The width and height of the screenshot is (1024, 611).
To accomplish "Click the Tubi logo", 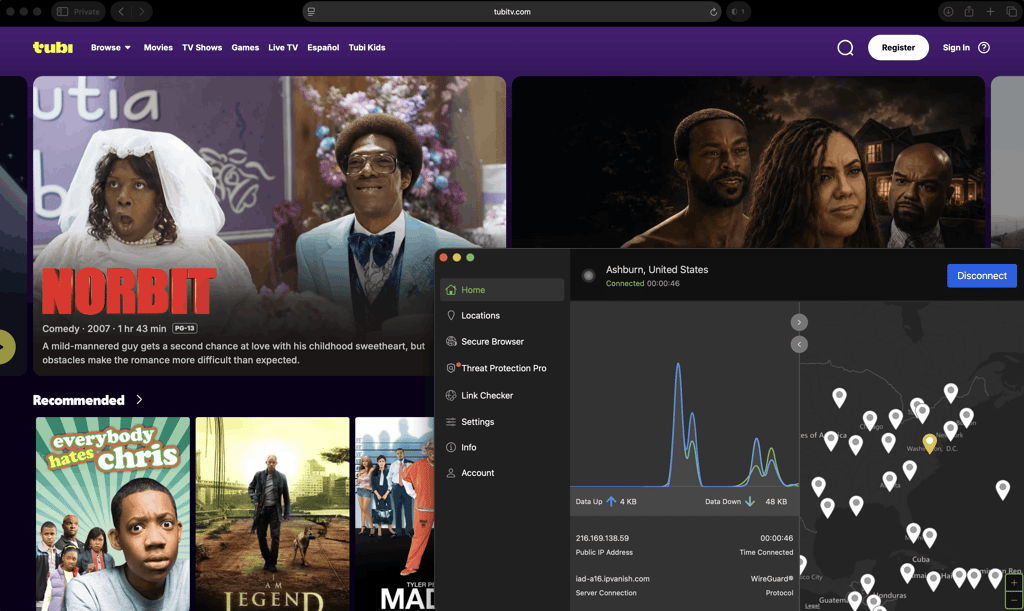I will click(x=53, y=47).
